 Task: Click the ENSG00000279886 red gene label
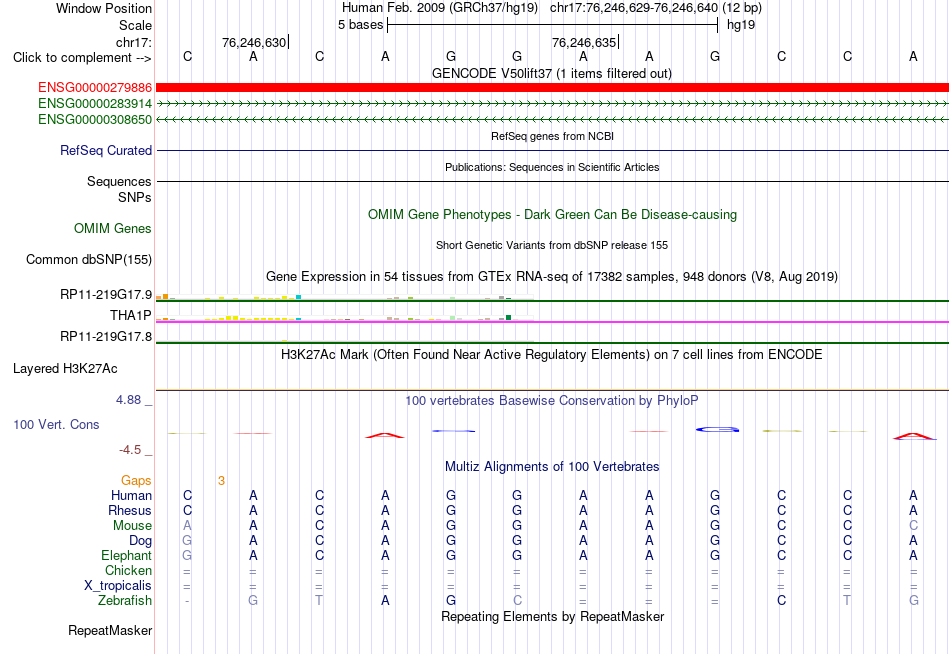click(x=95, y=88)
